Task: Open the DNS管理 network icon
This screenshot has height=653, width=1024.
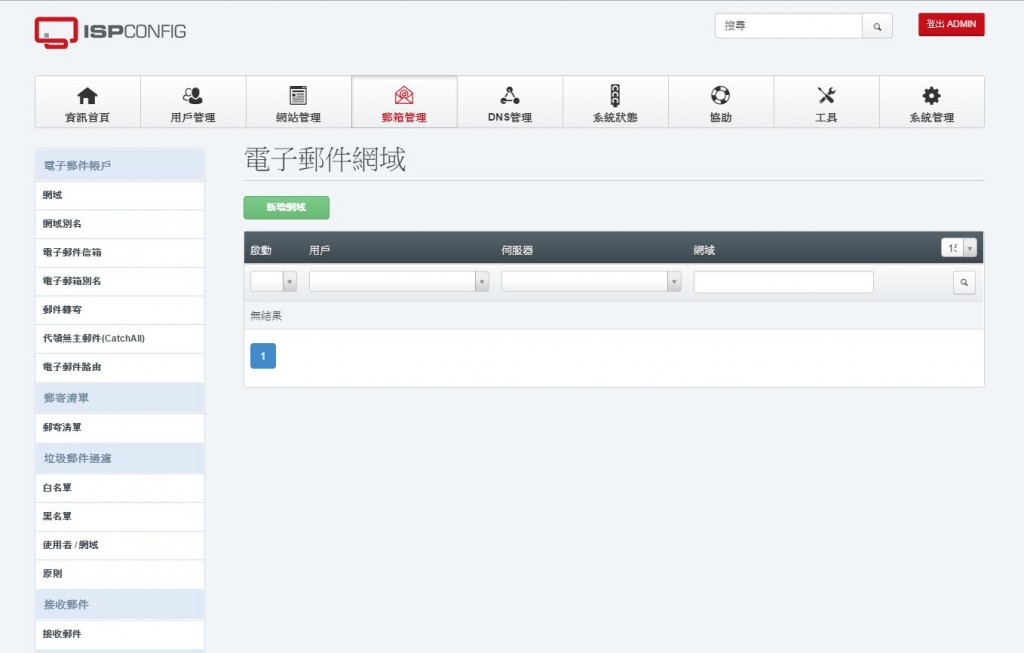Action: click(509, 96)
